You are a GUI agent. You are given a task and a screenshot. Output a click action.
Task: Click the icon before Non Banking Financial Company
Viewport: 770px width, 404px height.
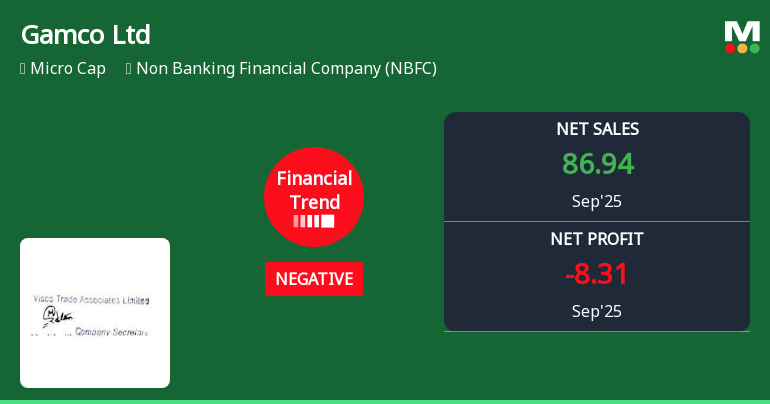[x=129, y=69]
